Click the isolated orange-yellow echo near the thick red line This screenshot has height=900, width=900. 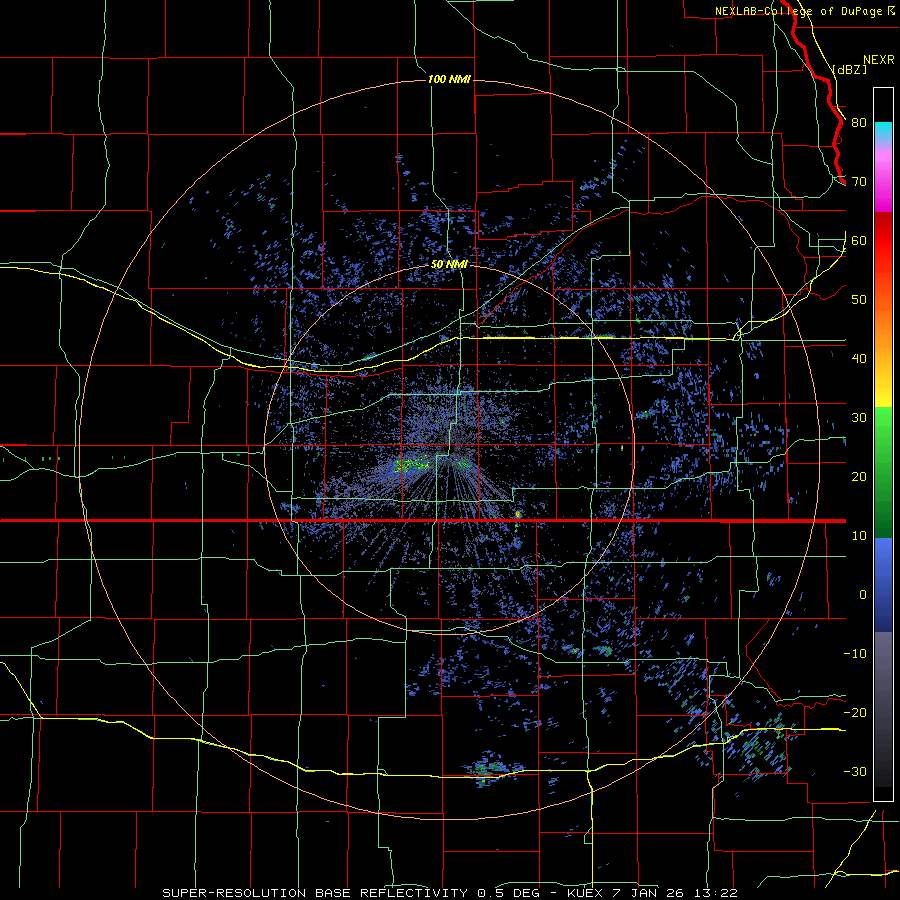click(518, 514)
